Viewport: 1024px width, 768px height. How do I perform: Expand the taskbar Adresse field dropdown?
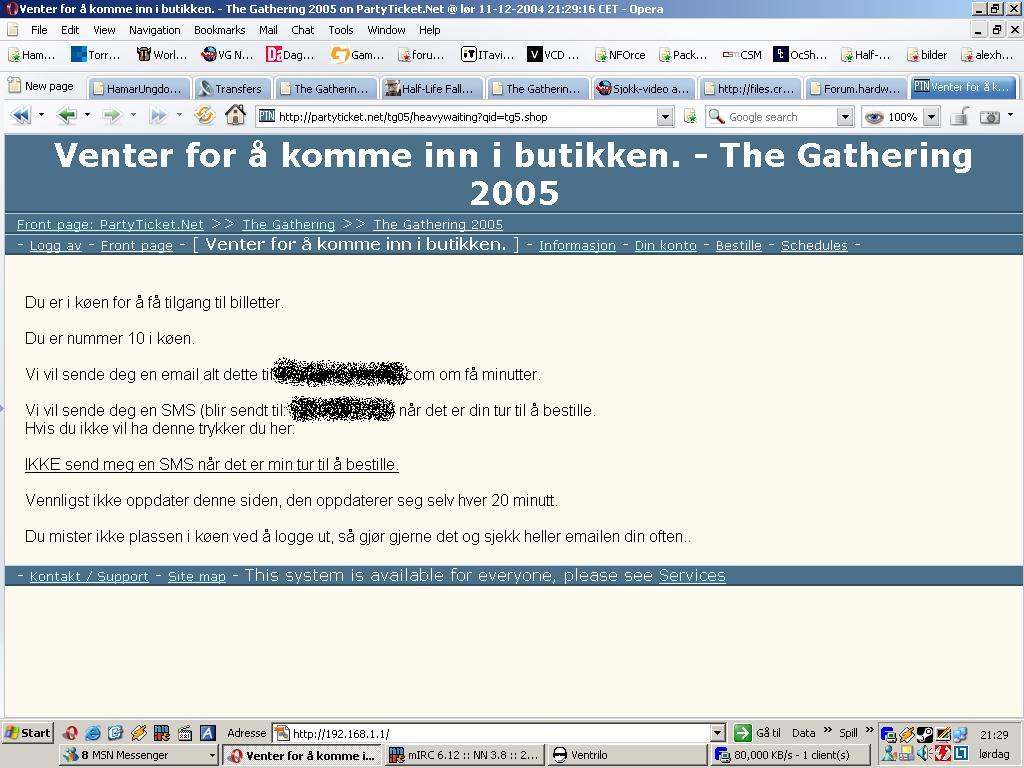point(718,733)
